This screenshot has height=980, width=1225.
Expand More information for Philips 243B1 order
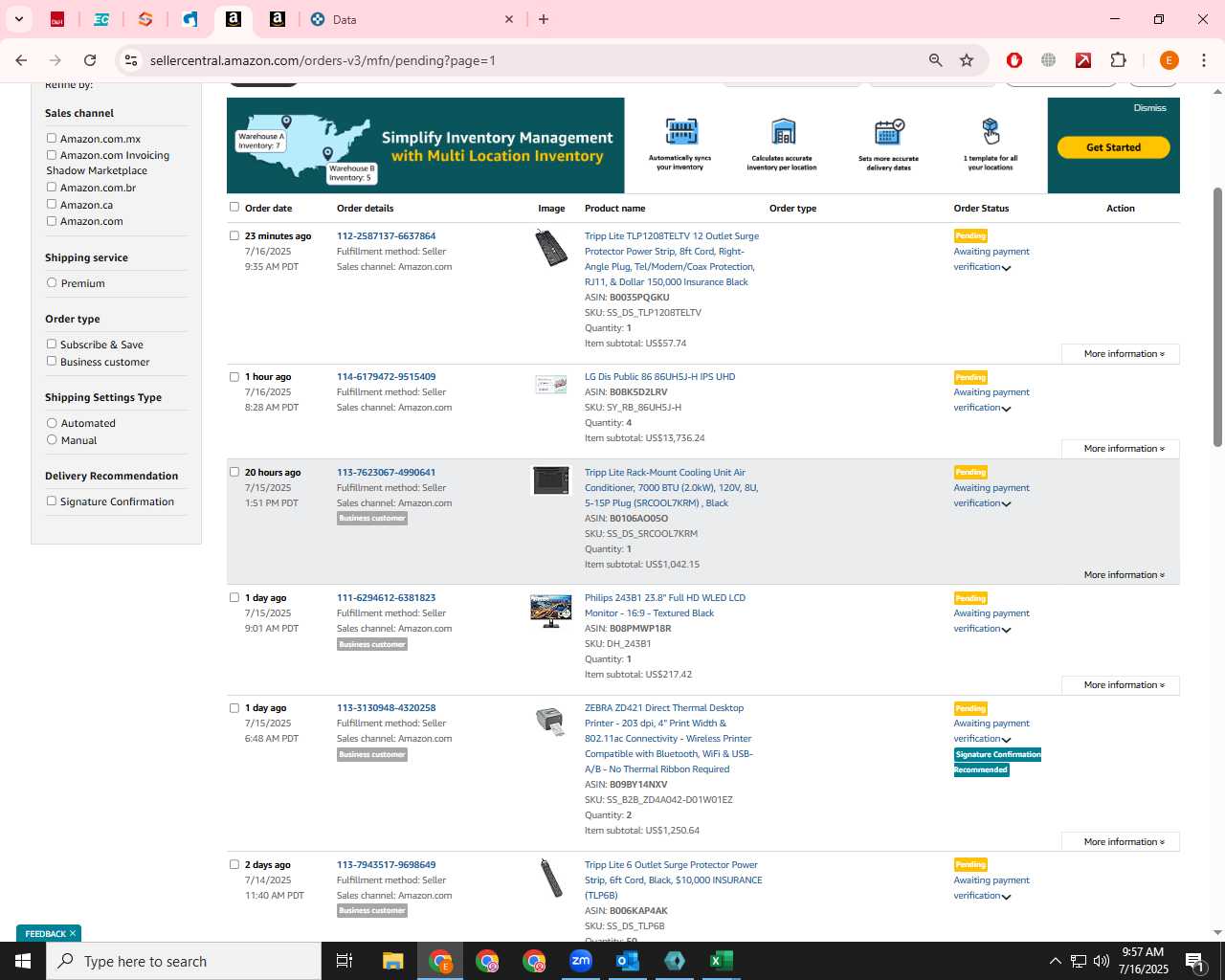(1120, 685)
